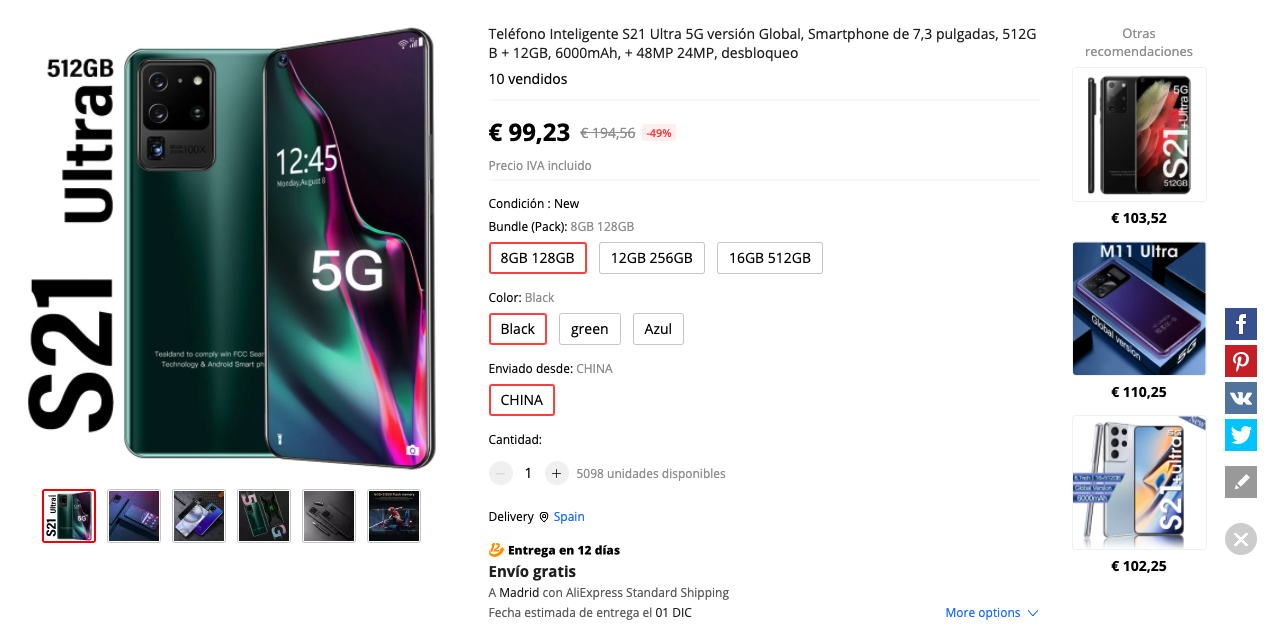Increase quantity with plus button
This screenshot has width=1282, height=633.
point(557,473)
